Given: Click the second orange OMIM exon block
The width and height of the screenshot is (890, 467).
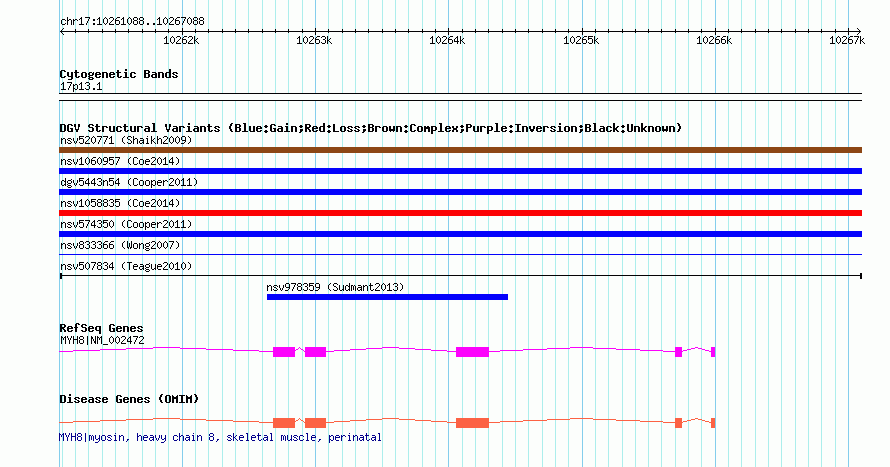Looking at the screenshot, I should [316, 423].
